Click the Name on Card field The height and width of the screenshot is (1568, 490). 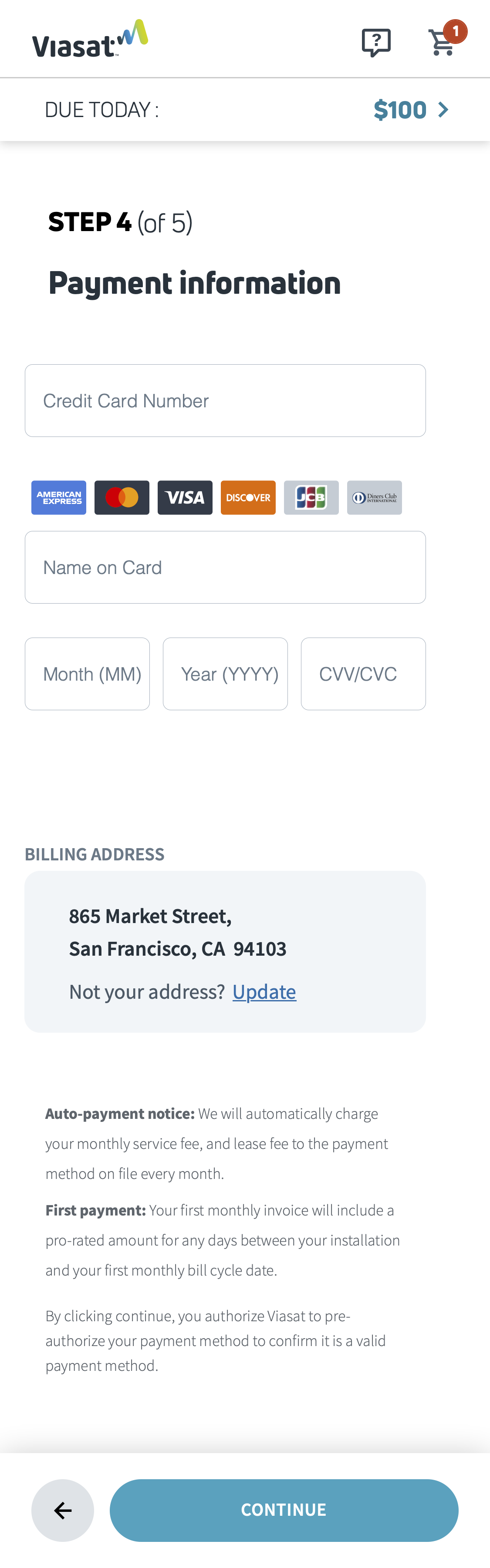coord(225,567)
